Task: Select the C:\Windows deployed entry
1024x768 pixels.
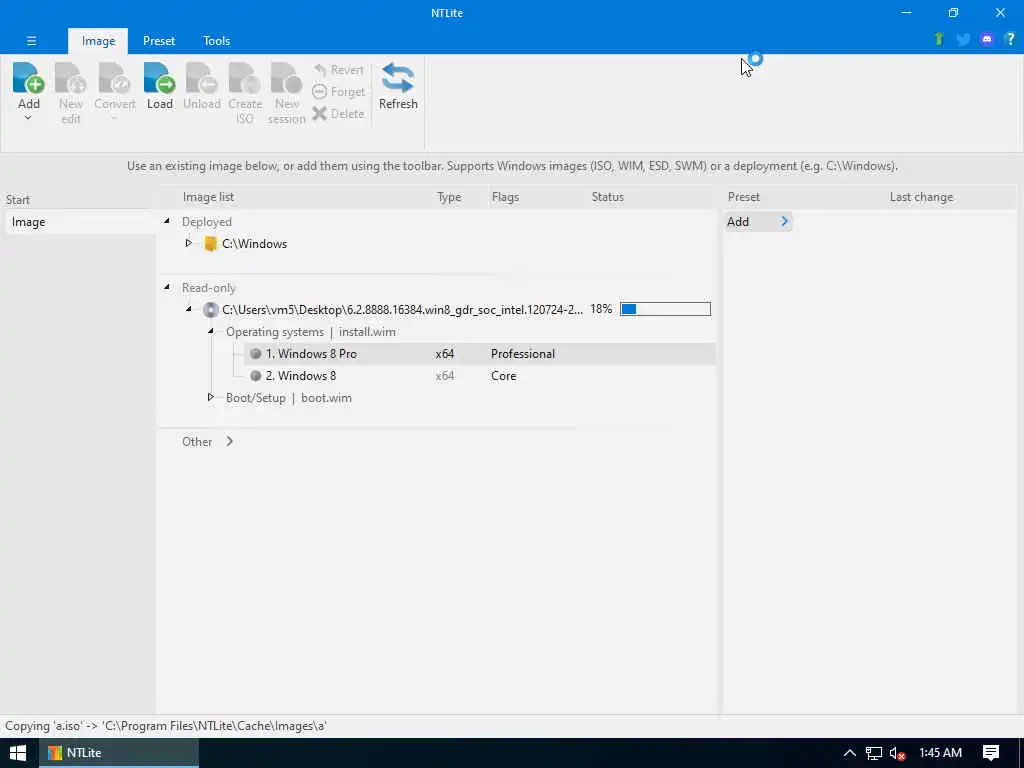Action: (254, 244)
